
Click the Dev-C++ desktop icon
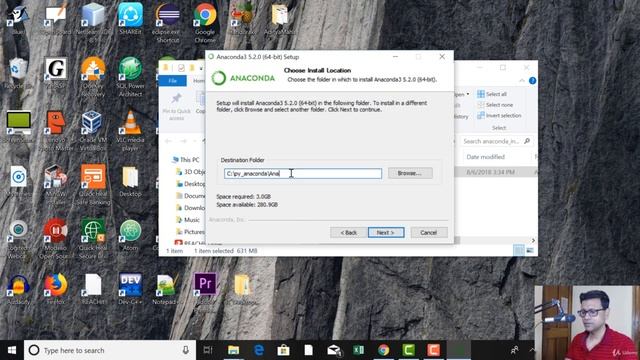click(130, 289)
